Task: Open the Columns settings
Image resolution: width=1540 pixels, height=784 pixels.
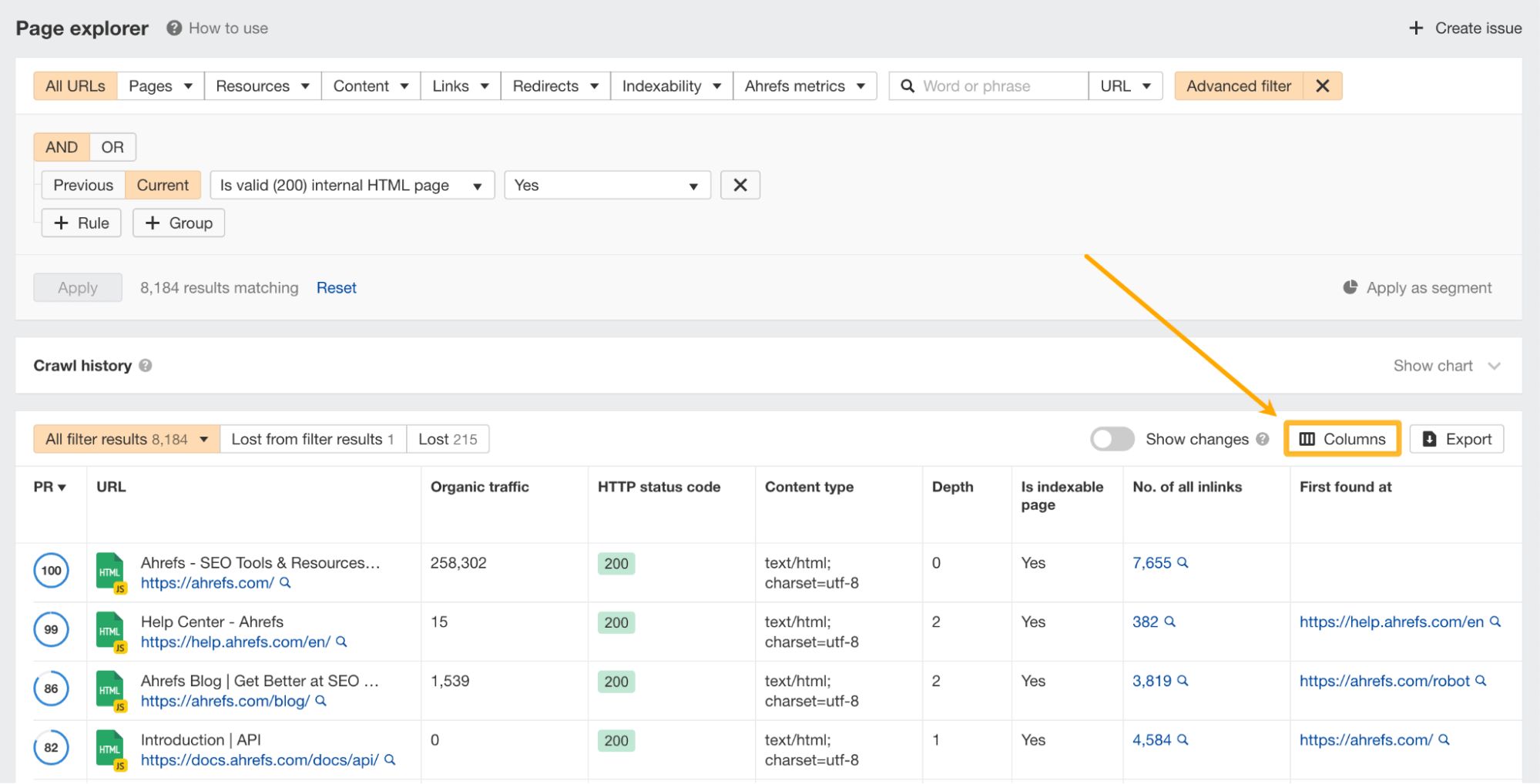Action: pyautogui.click(x=1342, y=439)
